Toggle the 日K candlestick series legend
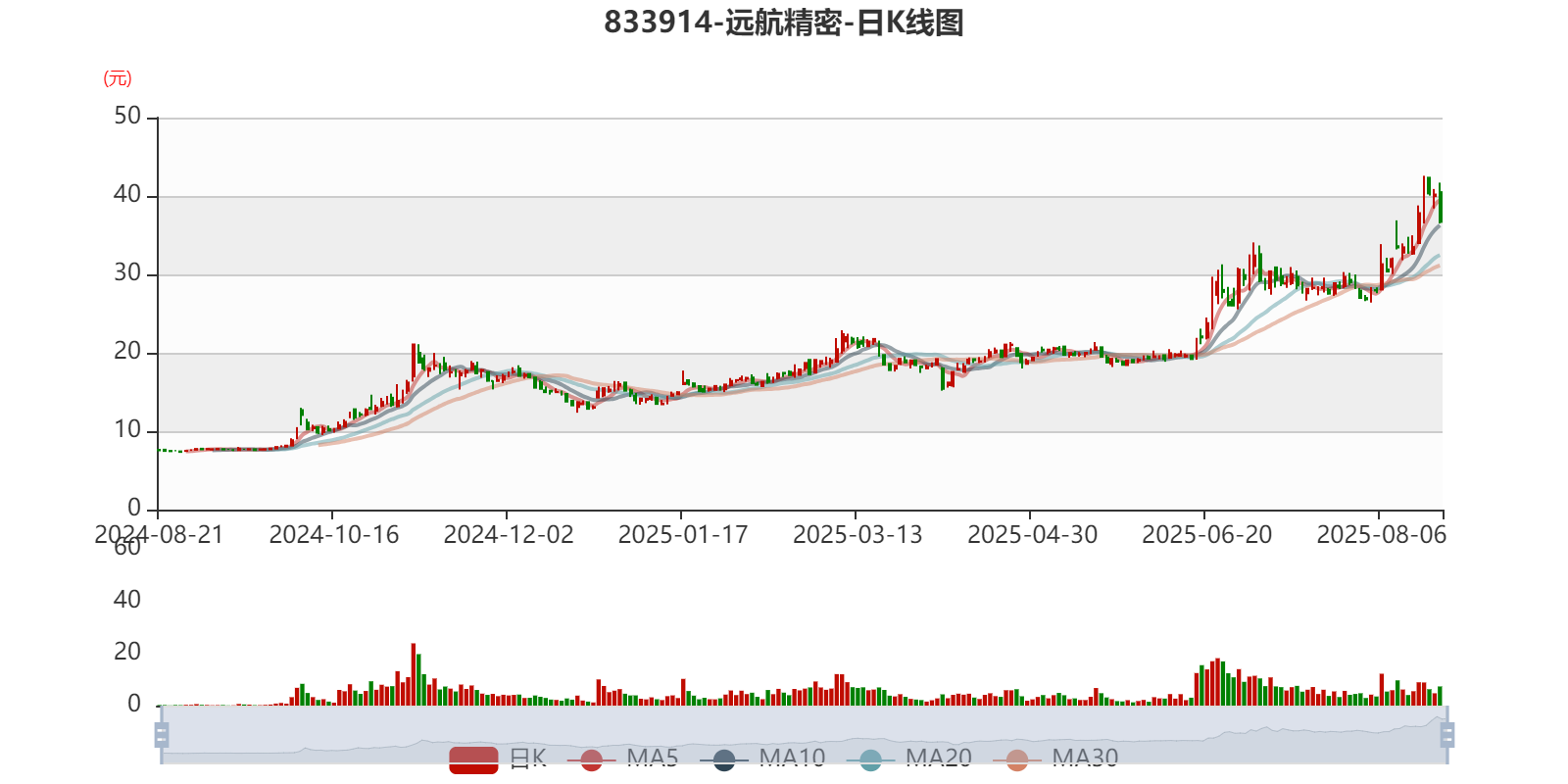Image resolution: width=1568 pixels, height=784 pixels. [498, 759]
